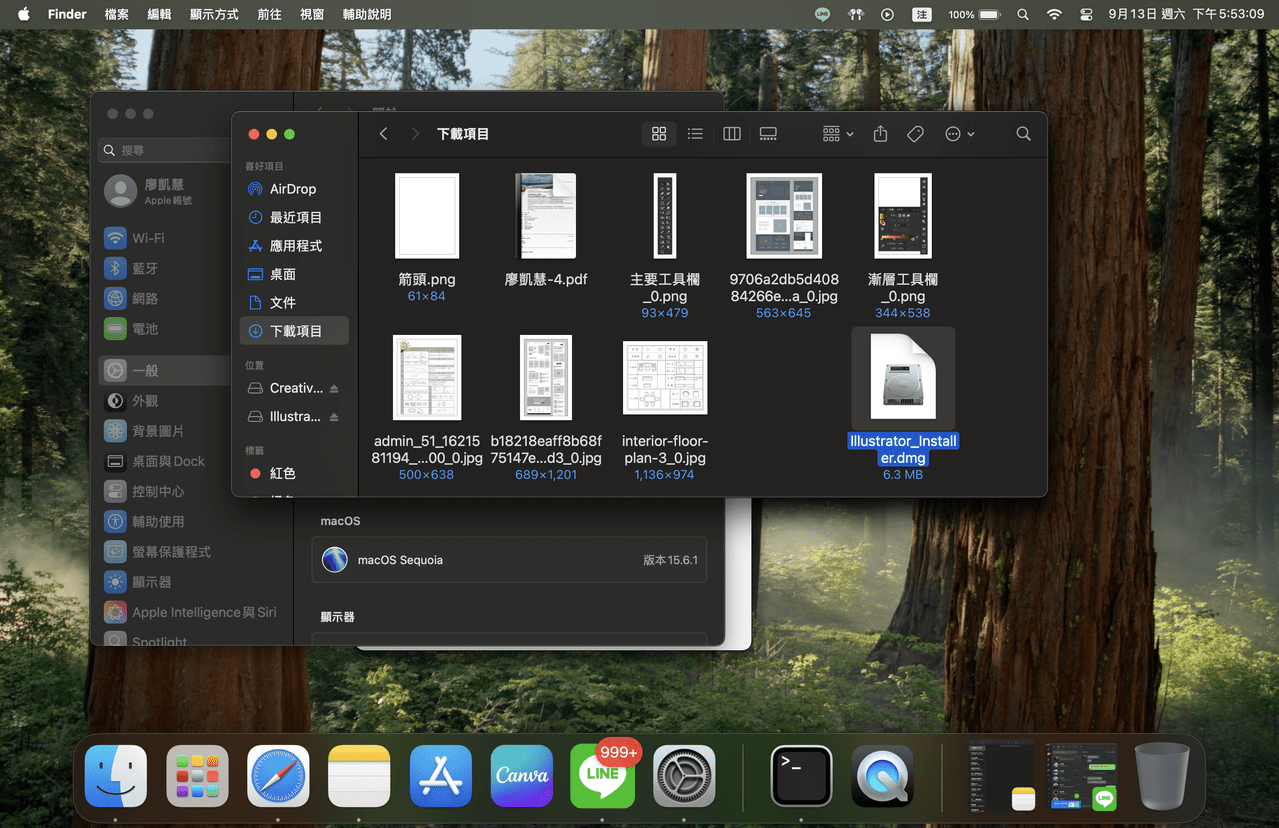The height and width of the screenshot is (828, 1279).
Task: Open the 輔助說明 menu in menu bar
Action: 367,15
